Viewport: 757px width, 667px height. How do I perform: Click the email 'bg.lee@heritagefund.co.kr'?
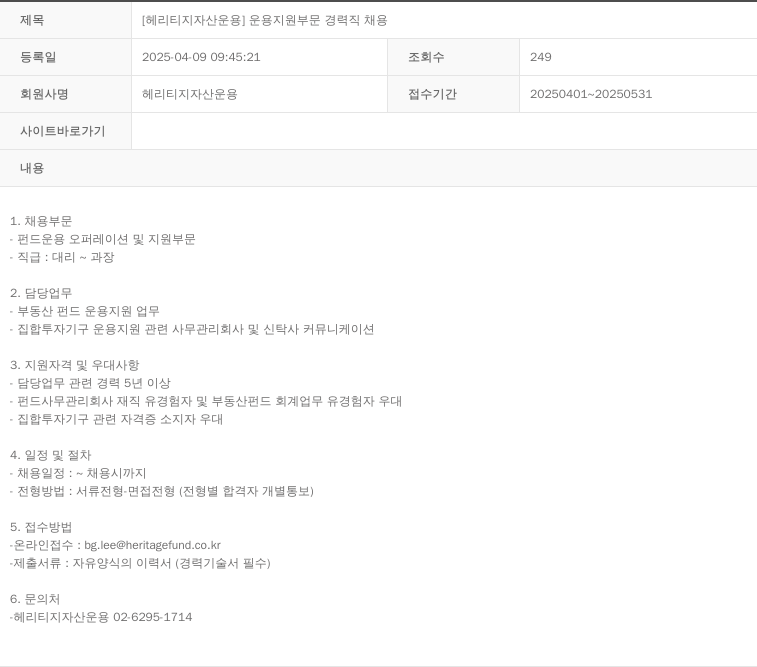point(153,545)
